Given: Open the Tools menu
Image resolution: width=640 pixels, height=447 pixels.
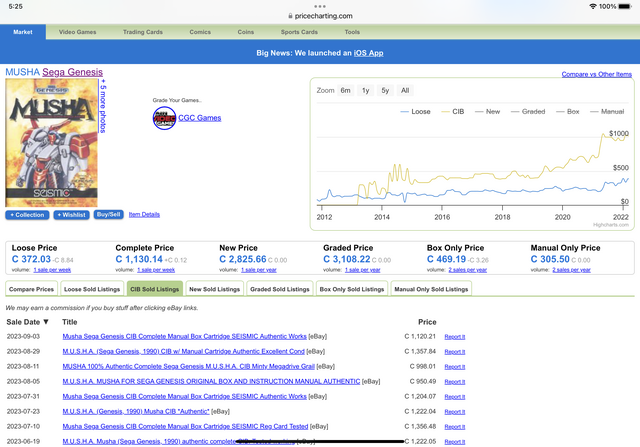Looking at the screenshot, I should (352, 32).
